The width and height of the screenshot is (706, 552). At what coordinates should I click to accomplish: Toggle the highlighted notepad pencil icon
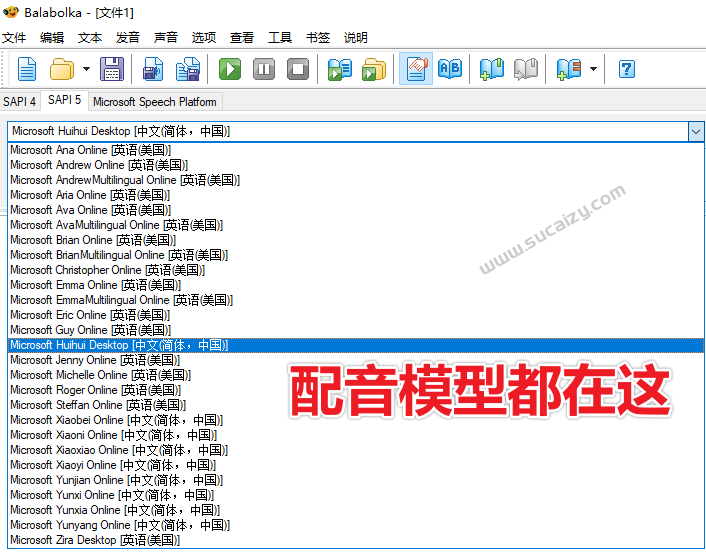(x=416, y=68)
